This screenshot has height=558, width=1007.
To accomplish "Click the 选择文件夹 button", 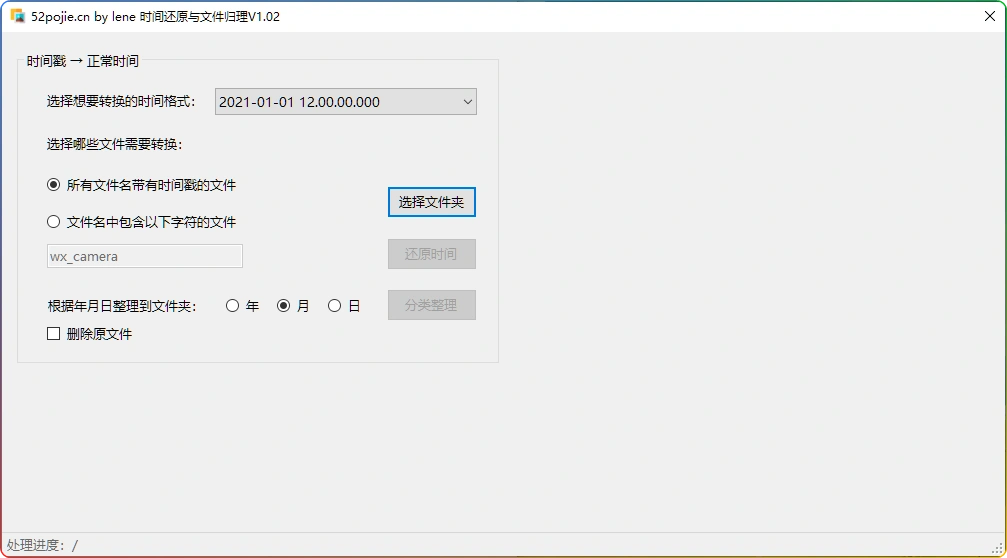I will 432,202.
